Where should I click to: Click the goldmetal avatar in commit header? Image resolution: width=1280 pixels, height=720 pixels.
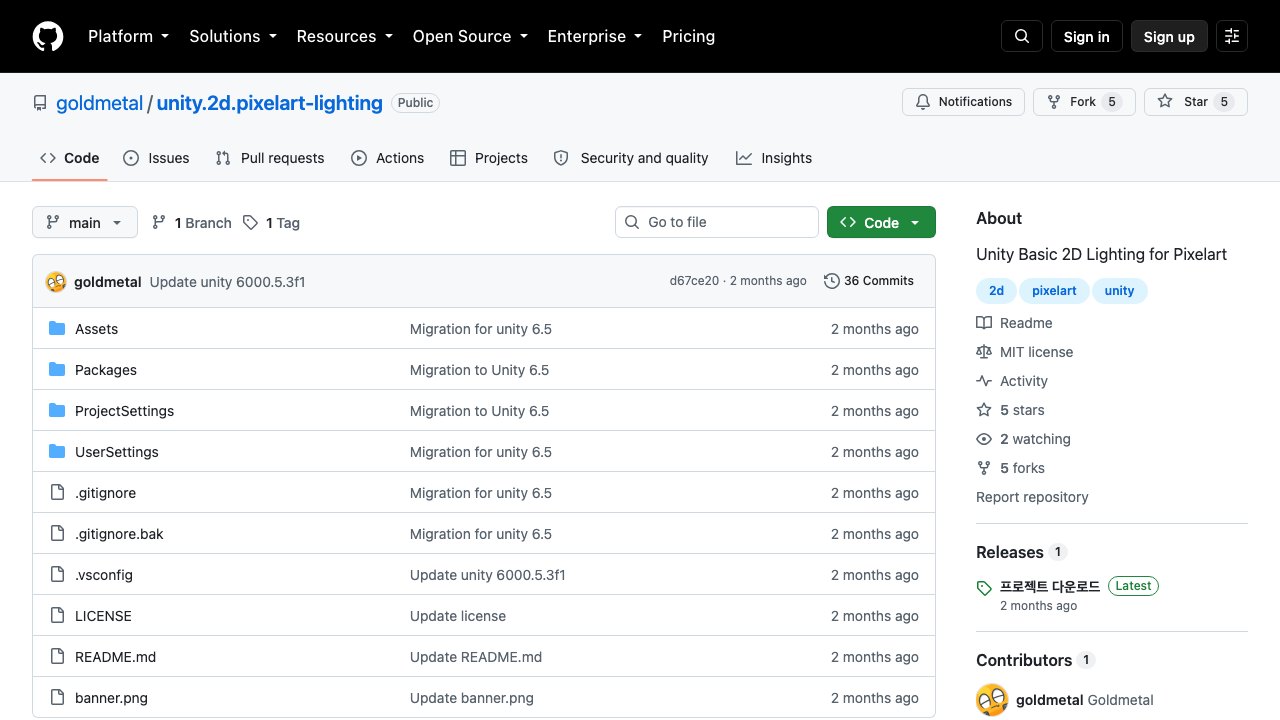pyautogui.click(x=56, y=282)
